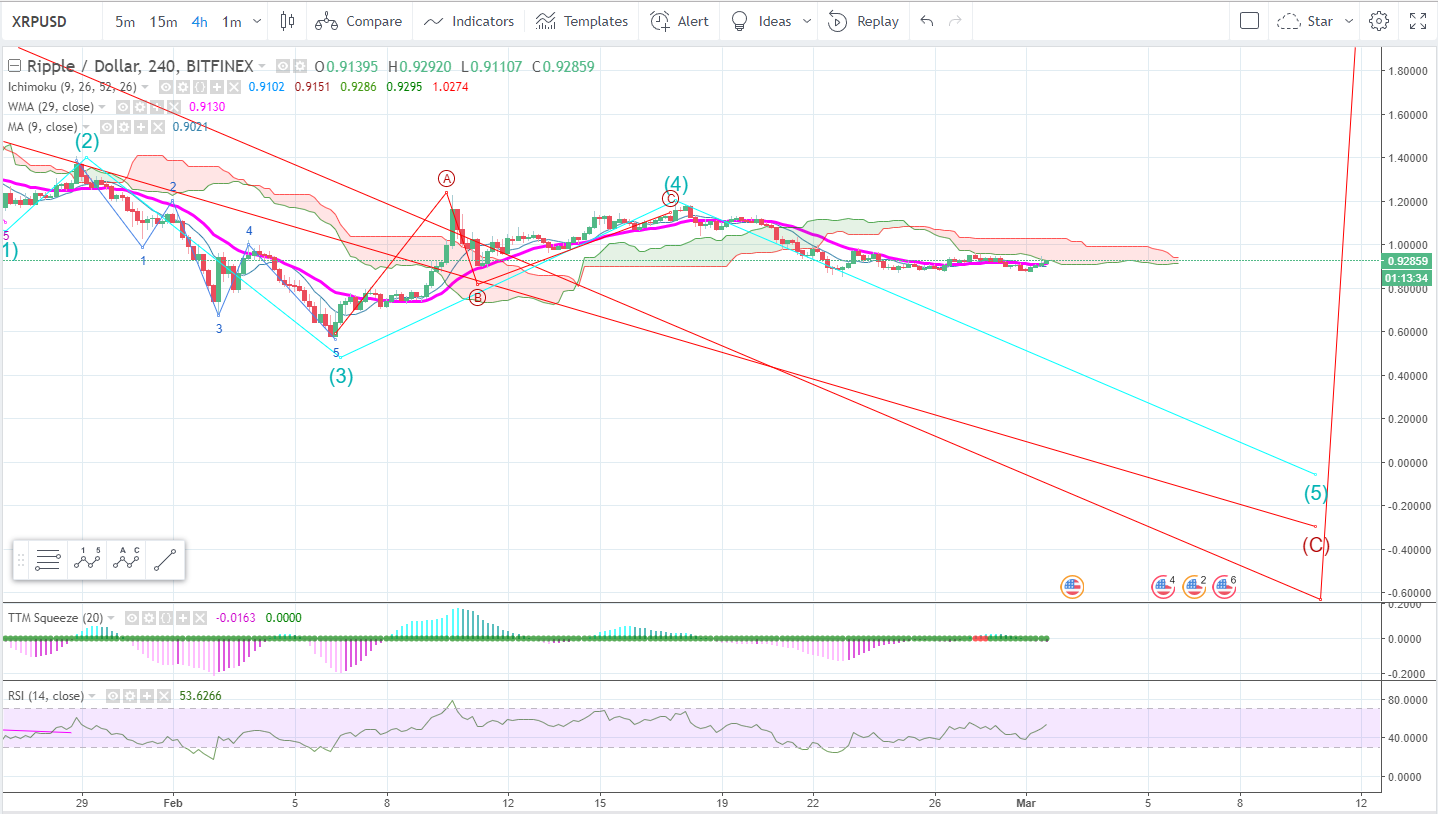Screen dimensions: 1438x814
Task: Hide the TTM Squeeze indicator
Action: point(132,618)
